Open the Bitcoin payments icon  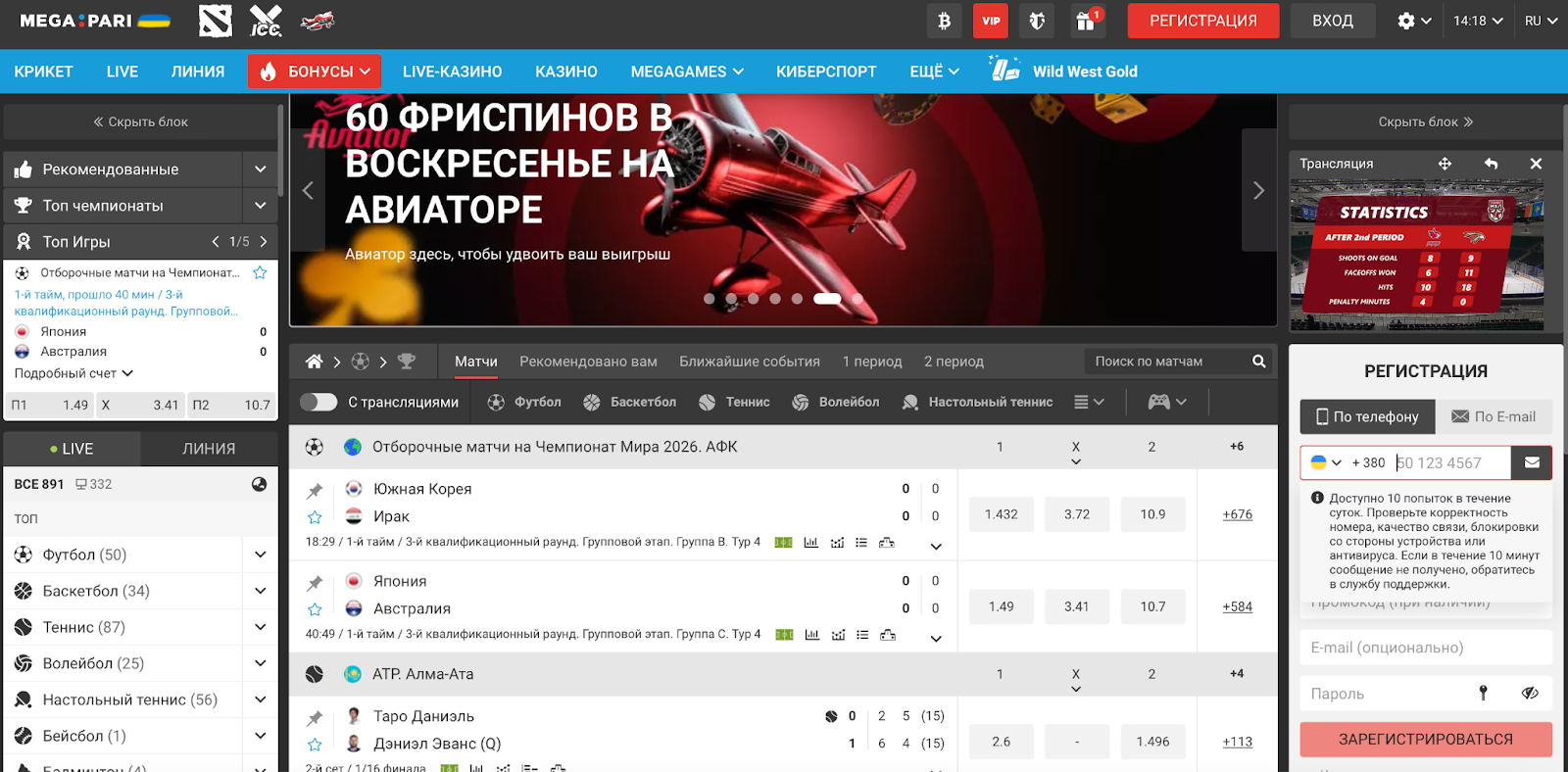[x=944, y=21]
